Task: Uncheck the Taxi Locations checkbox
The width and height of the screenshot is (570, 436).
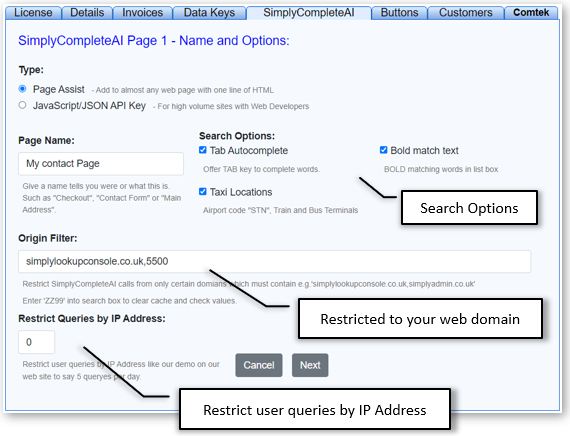Action: click(x=203, y=191)
